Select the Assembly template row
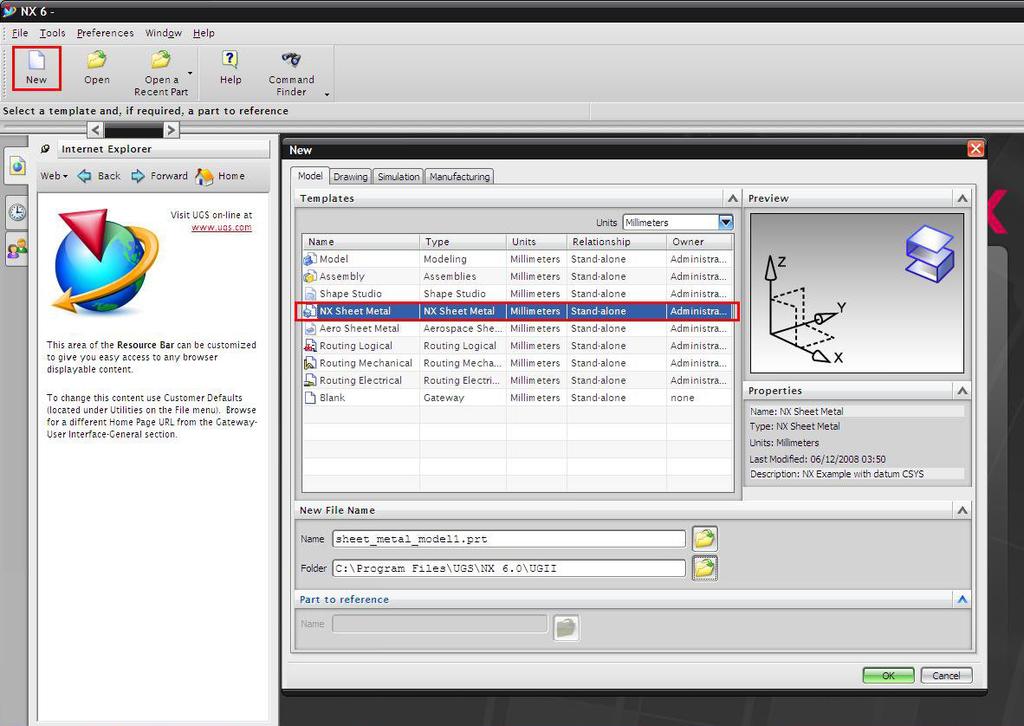The image size is (1024, 726). [517, 276]
